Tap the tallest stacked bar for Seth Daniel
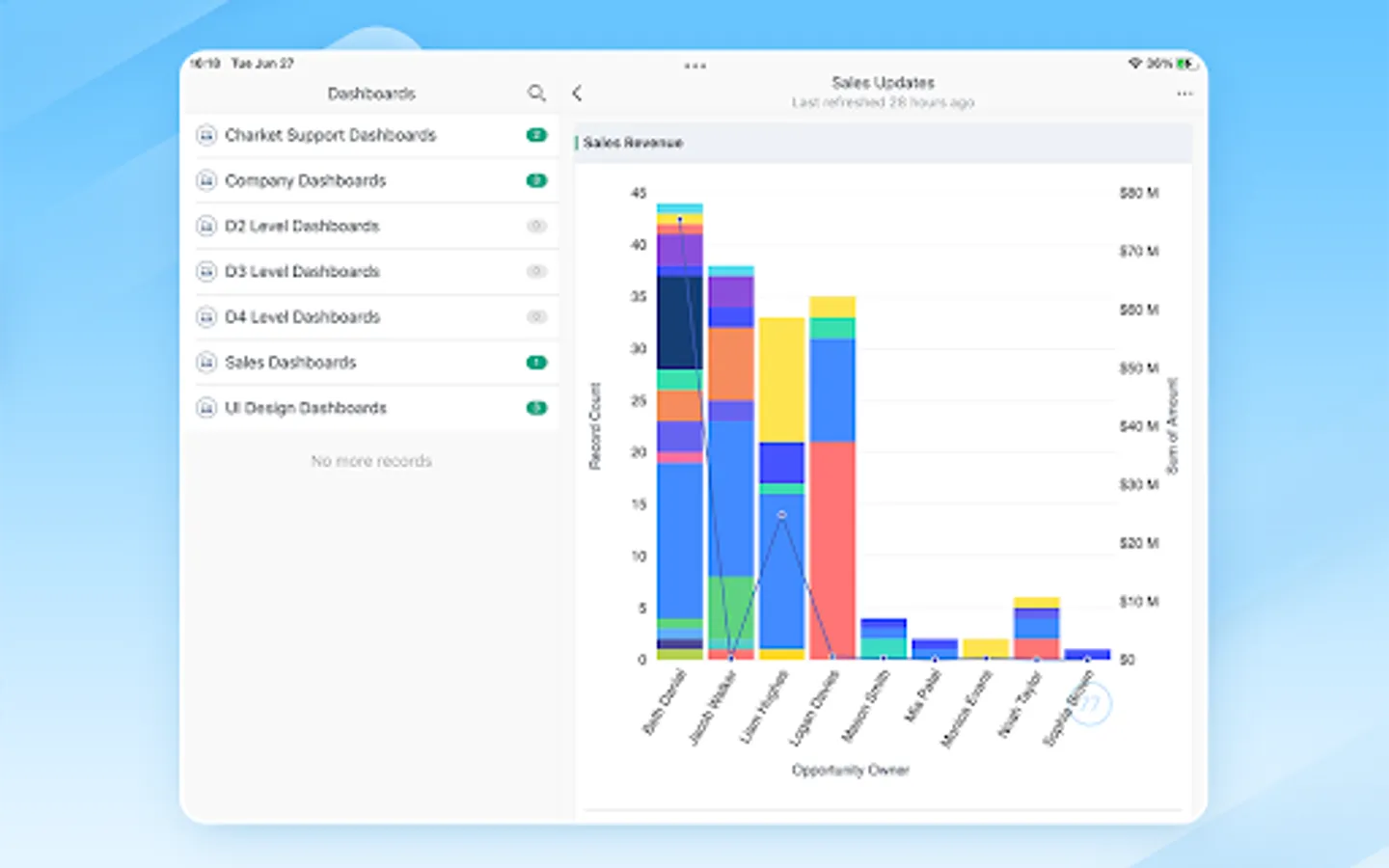Viewport: 1389px width, 868px height. [x=680, y=431]
